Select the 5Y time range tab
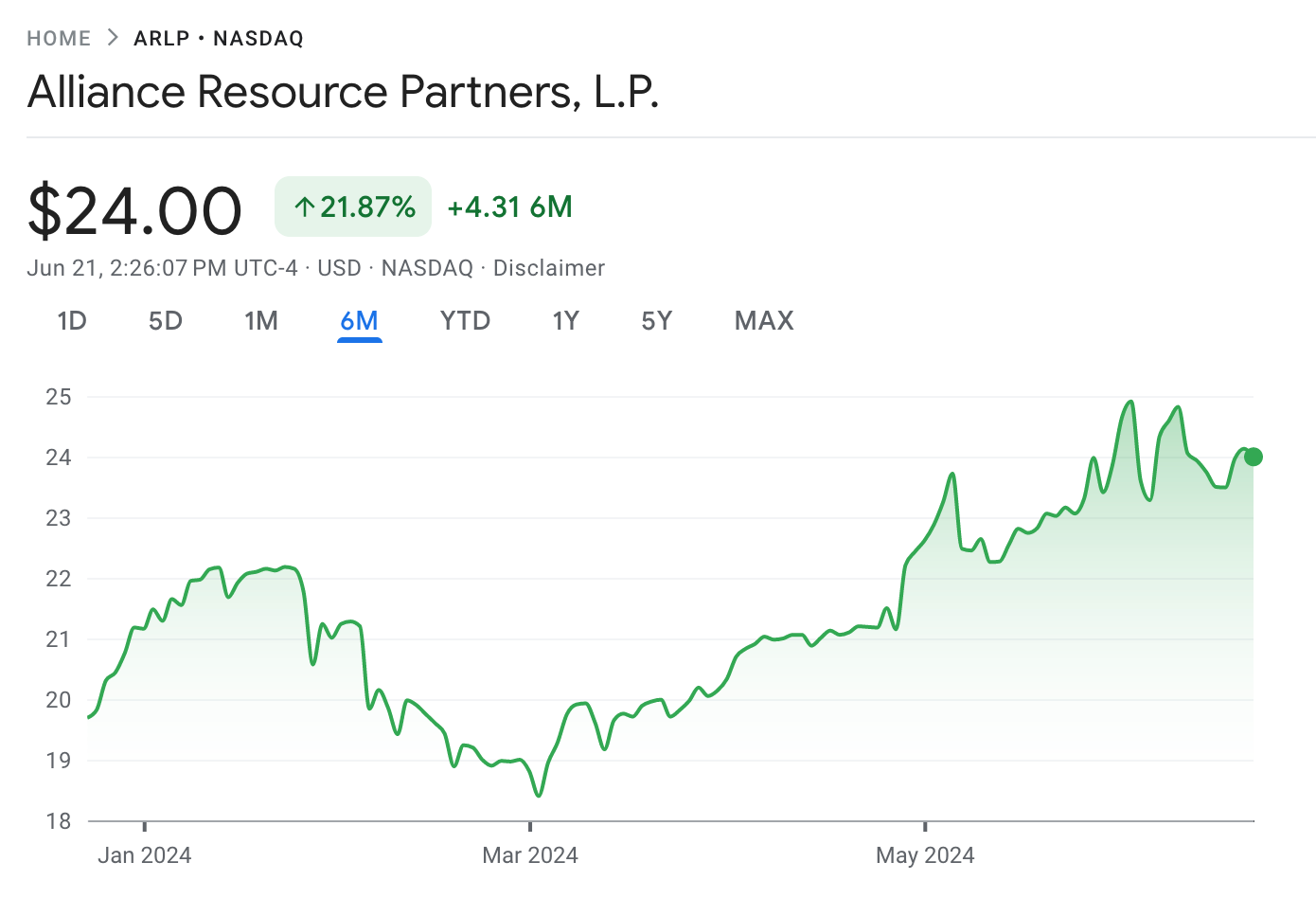1316x898 pixels. pos(657,321)
